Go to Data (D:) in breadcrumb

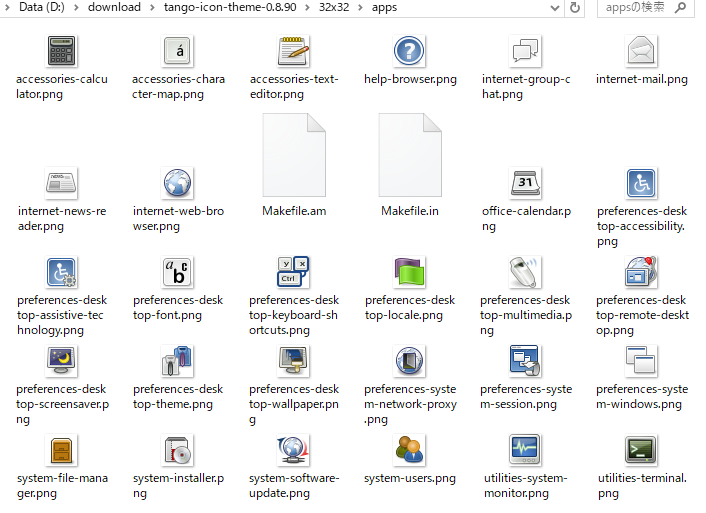coord(41,7)
